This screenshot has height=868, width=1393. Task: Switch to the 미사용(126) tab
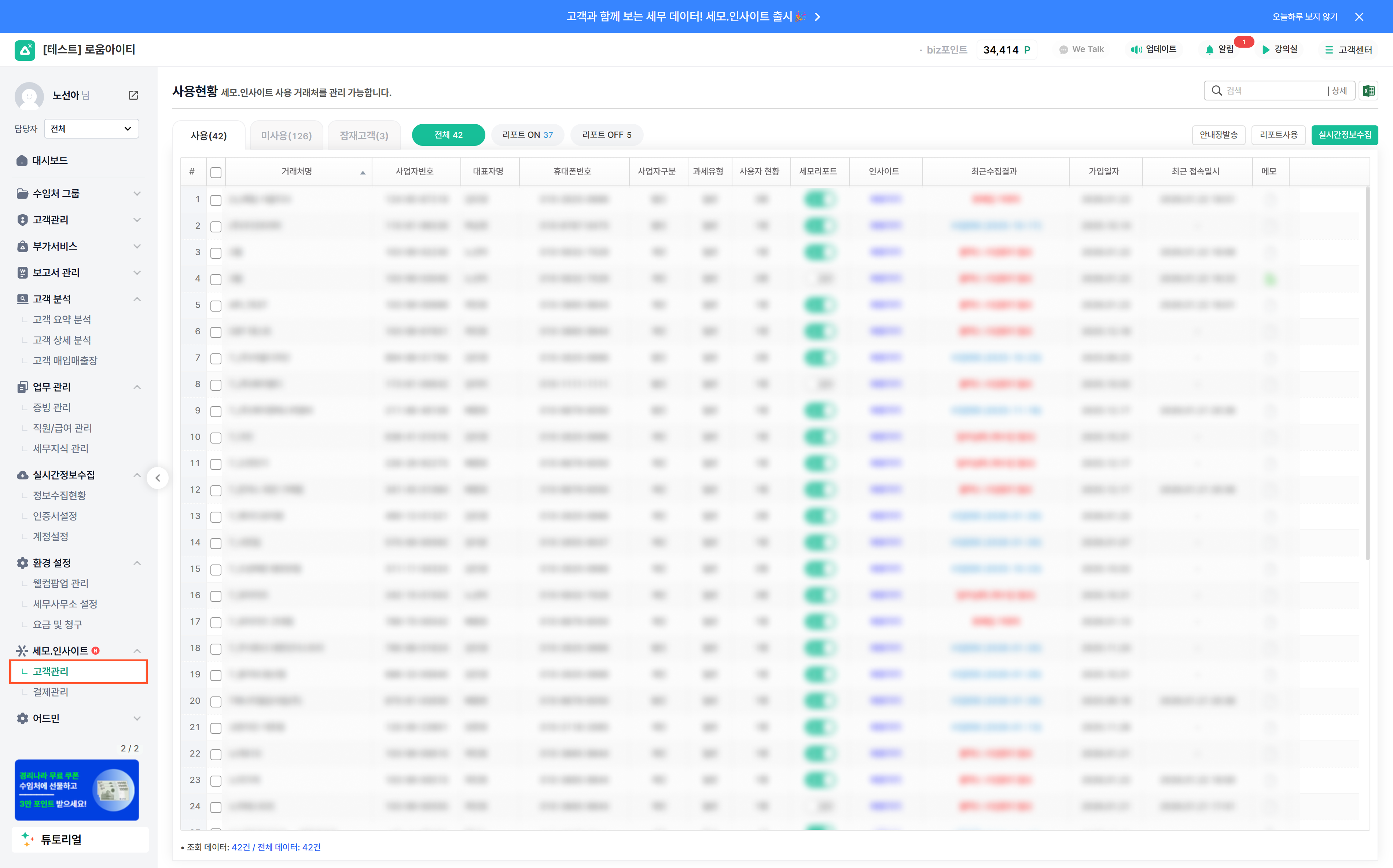(286, 136)
